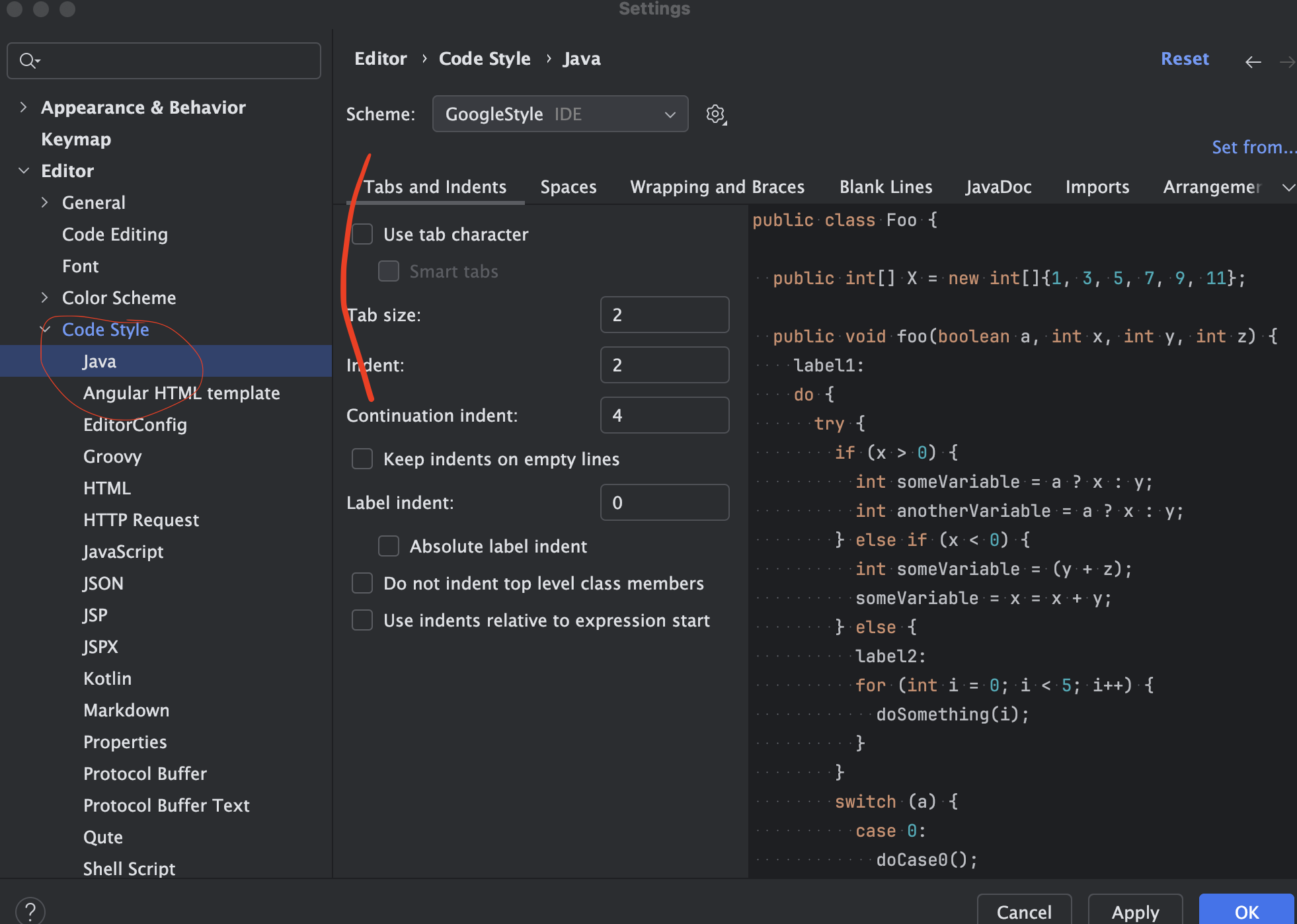The width and height of the screenshot is (1297, 924).
Task: Click the Continuation indent input field
Action: (x=664, y=415)
